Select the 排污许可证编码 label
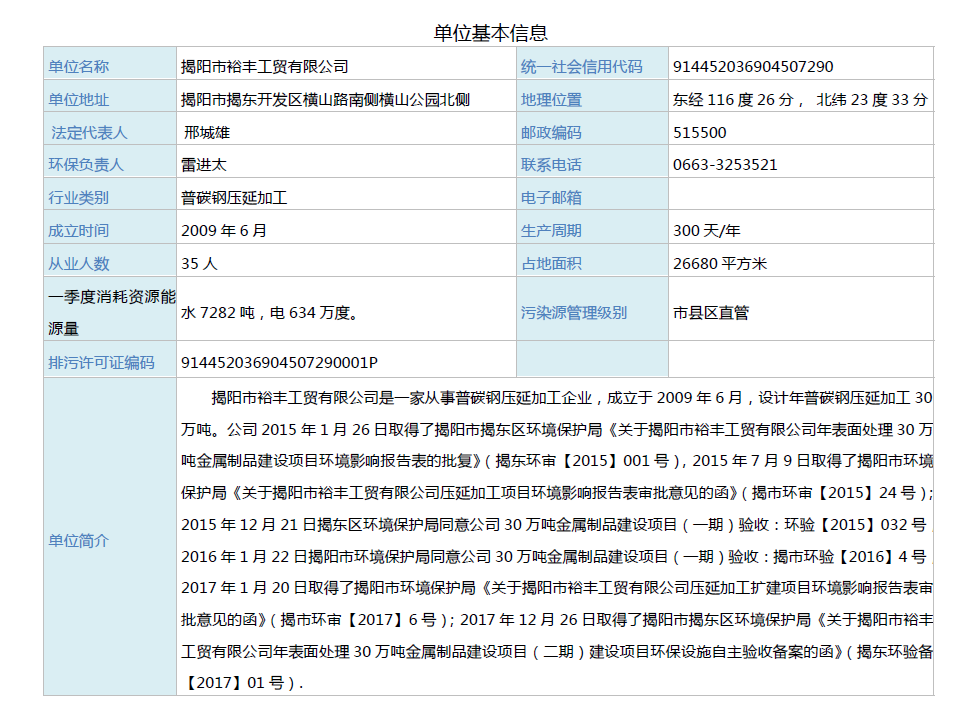 point(101,362)
